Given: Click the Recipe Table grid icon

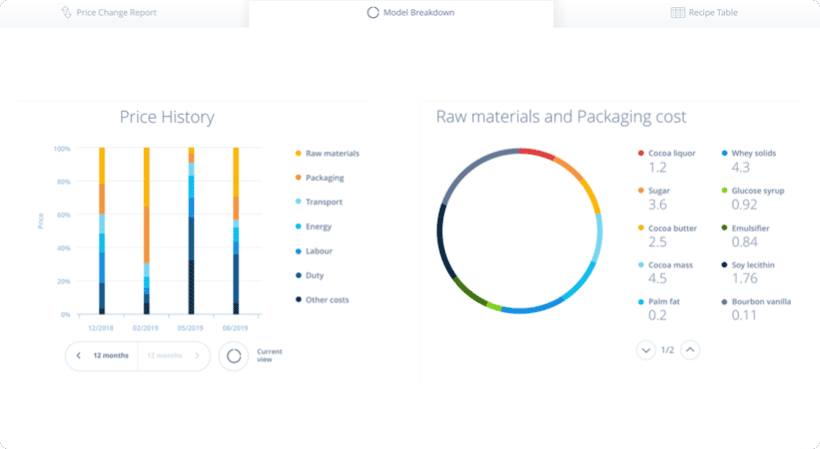Looking at the screenshot, I should point(677,13).
